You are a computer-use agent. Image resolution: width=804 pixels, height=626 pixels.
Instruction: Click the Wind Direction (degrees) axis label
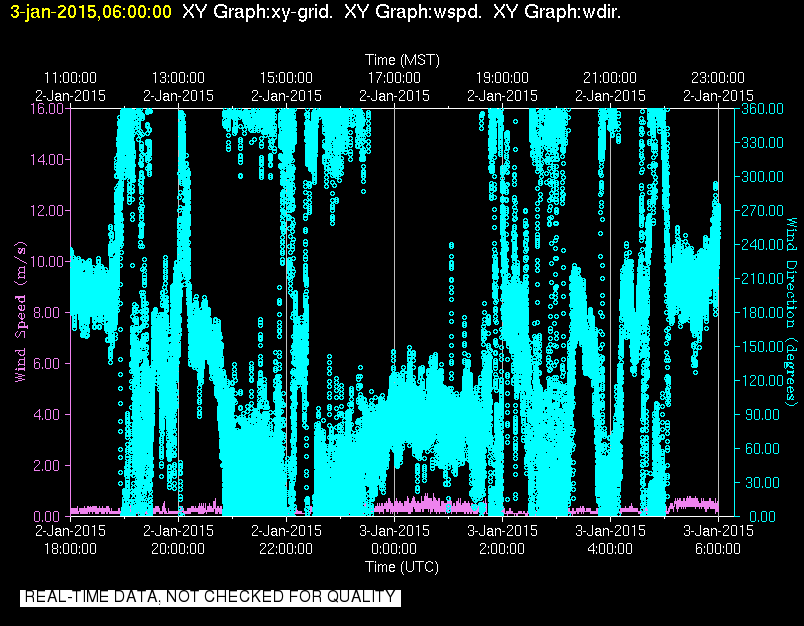point(792,312)
